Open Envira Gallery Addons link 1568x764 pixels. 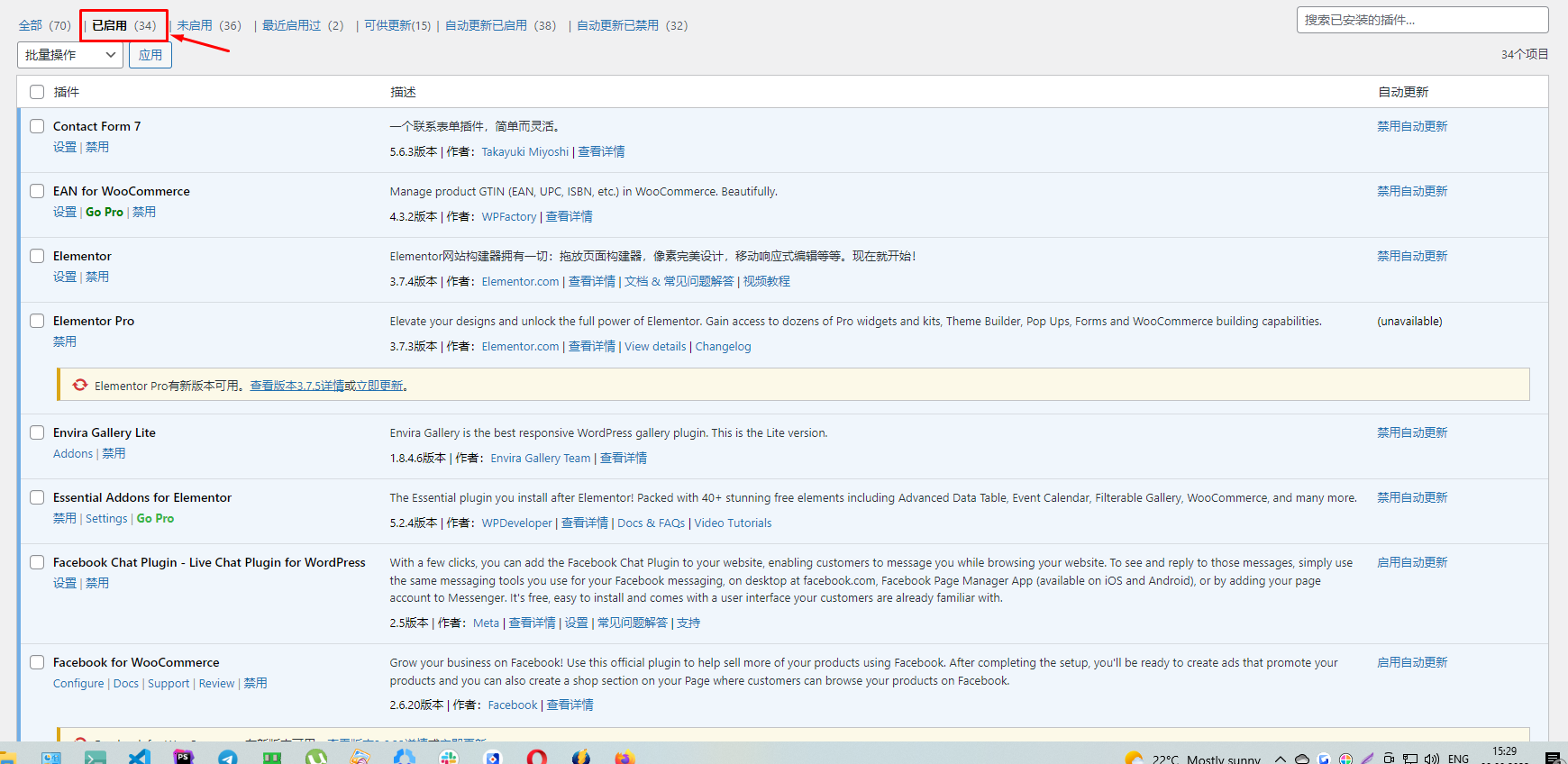point(73,453)
